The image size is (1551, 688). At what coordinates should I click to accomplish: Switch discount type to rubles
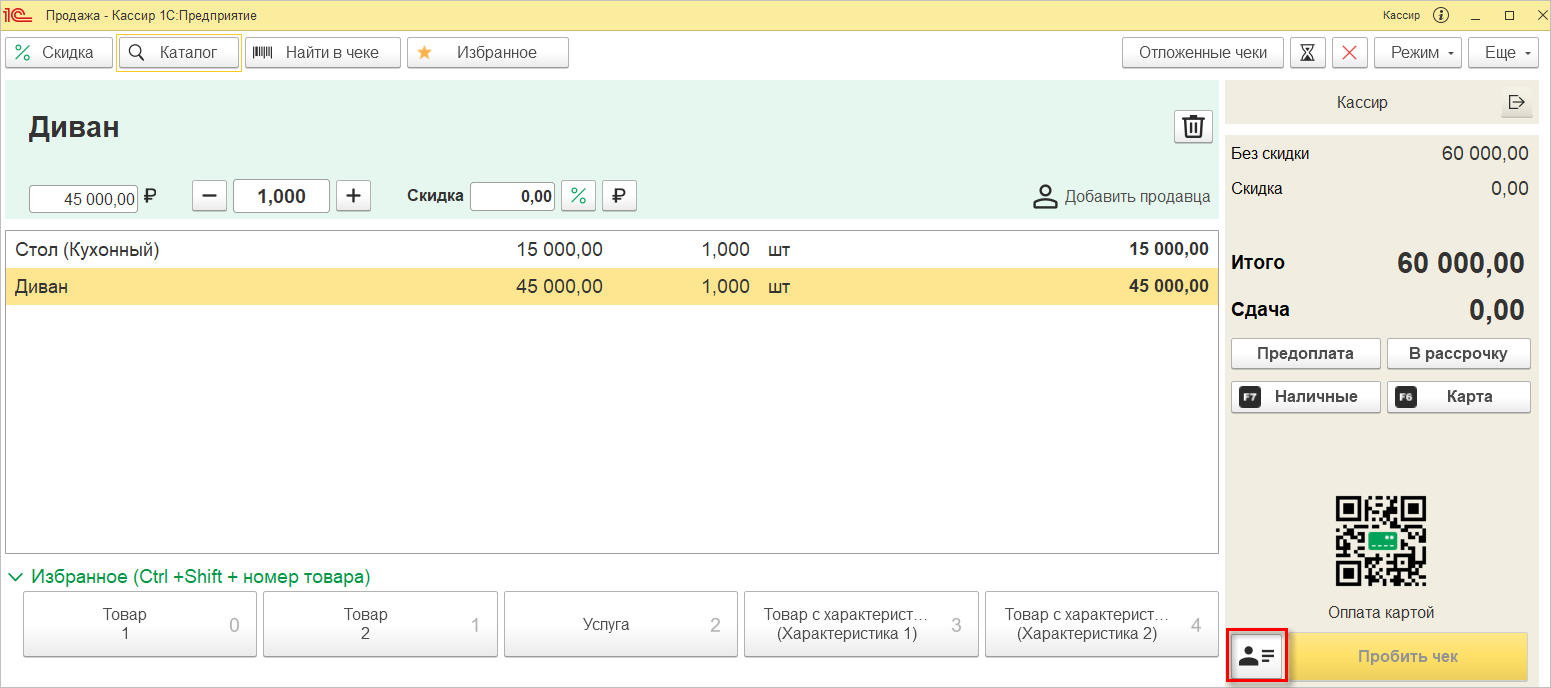tap(619, 196)
